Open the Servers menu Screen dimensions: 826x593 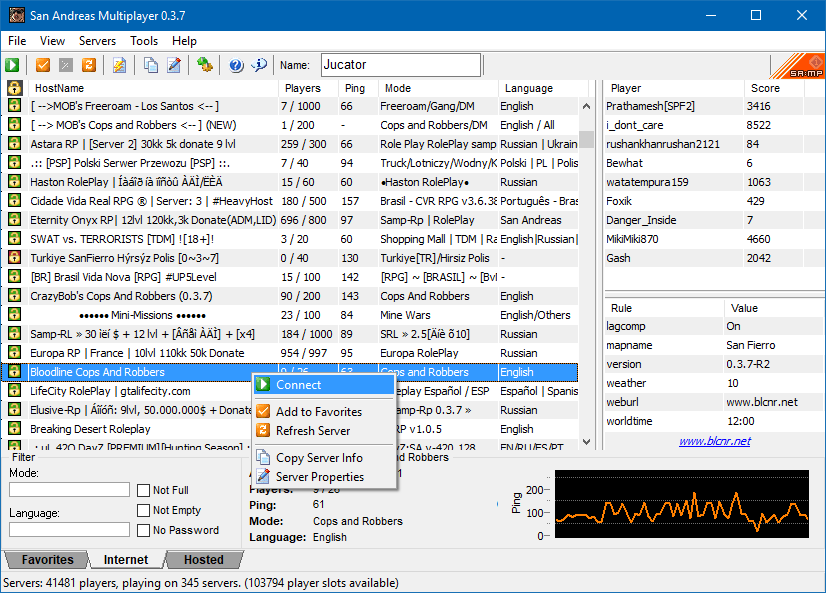(97, 41)
